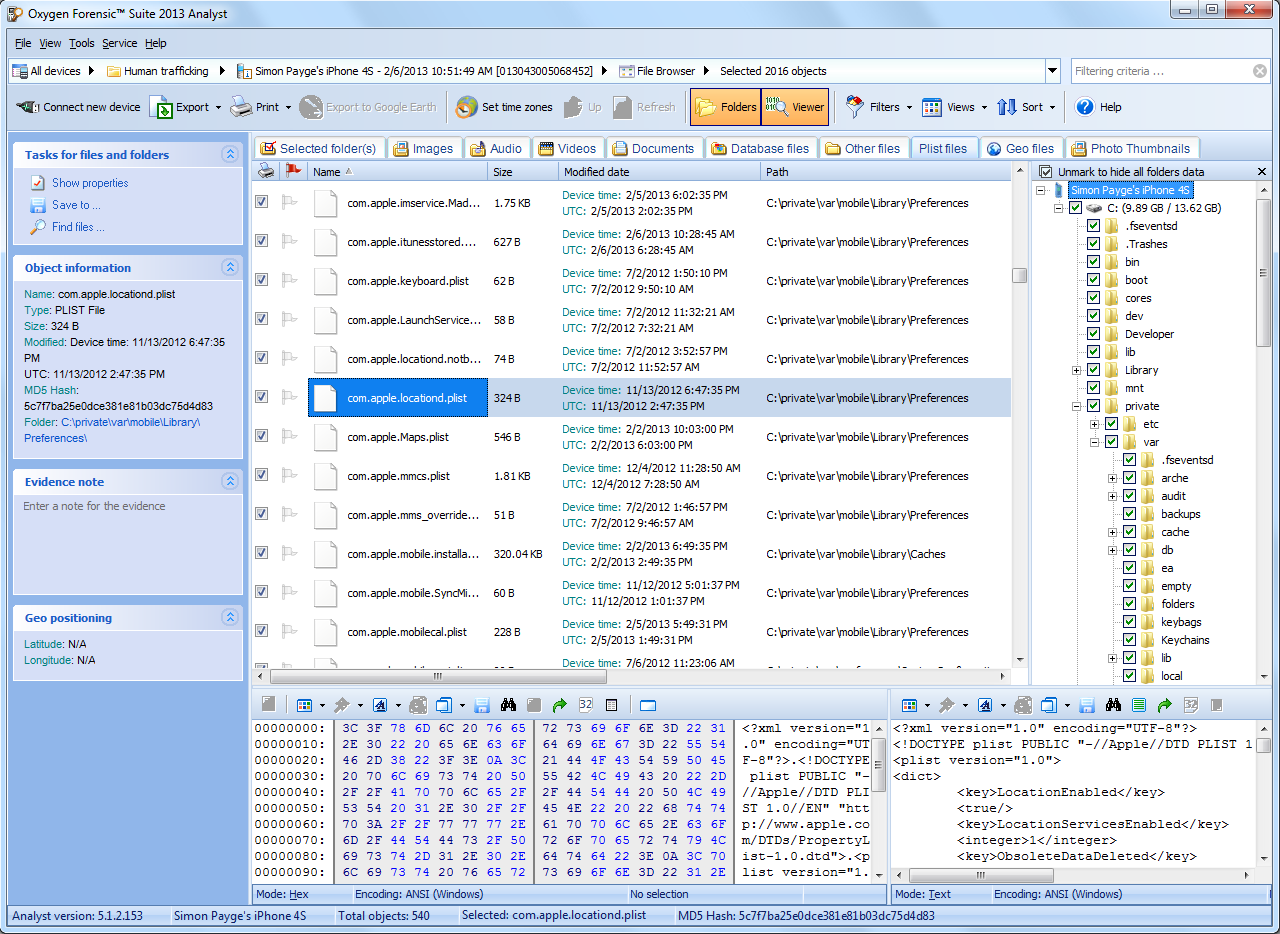This screenshot has width=1280, height=934.
Task: Click the green arrow icon in text viewer toolbar
Action: click(1165, 705)
